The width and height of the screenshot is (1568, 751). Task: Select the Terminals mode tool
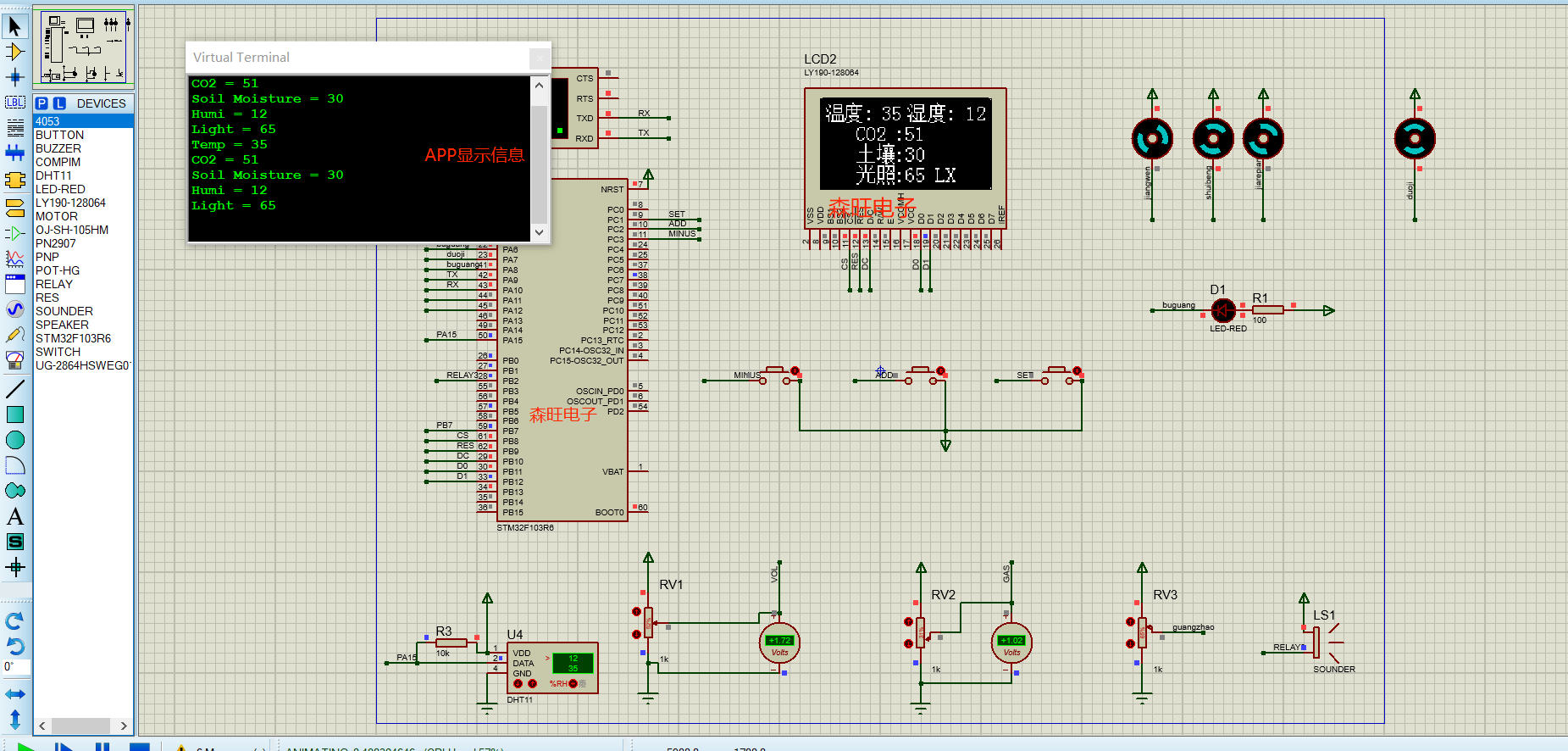pos(14,206)
